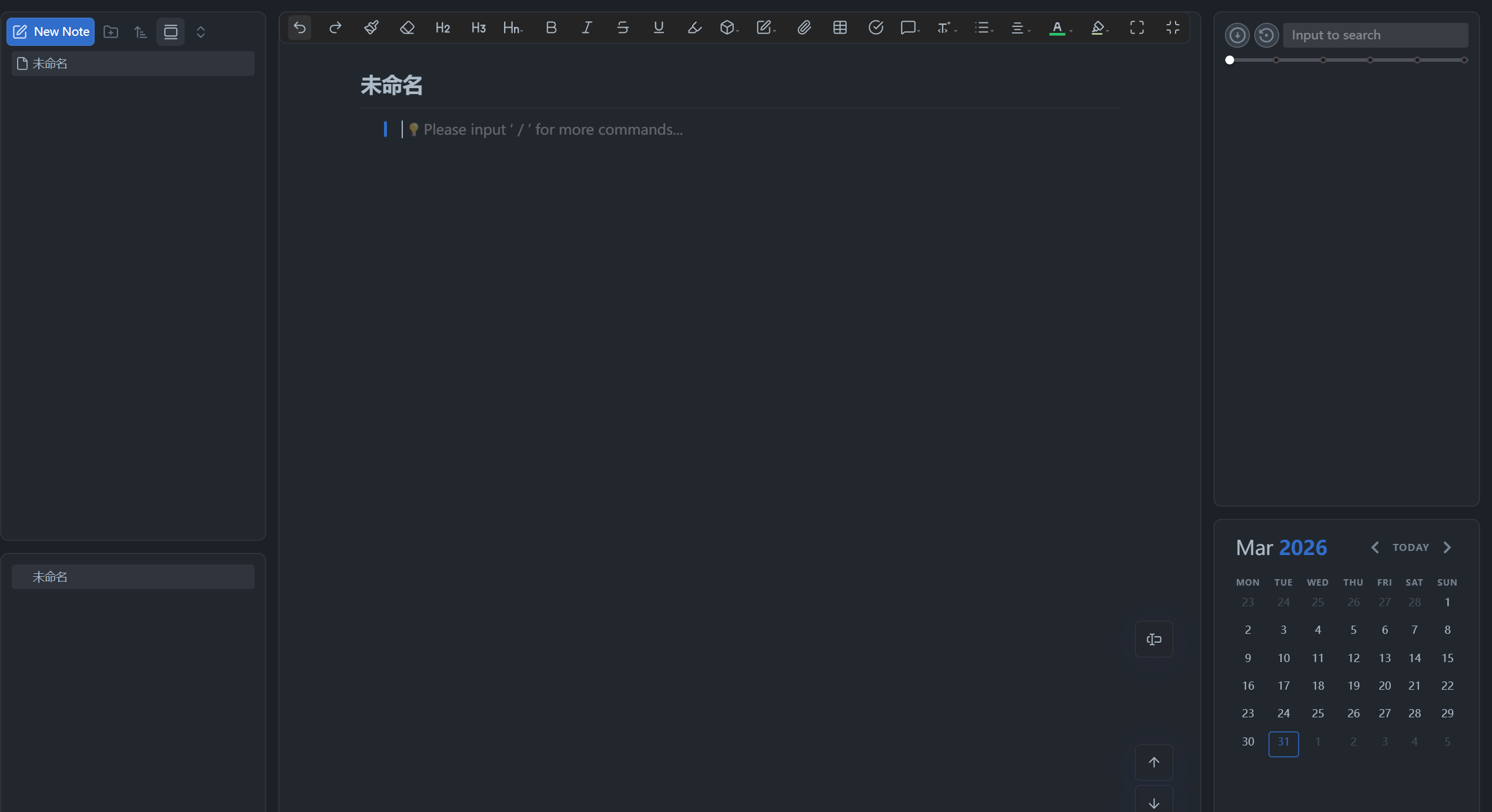Viewport: 1492px width, 812px height.
Task: Toggle bold formatting
Action: (551, 28)
